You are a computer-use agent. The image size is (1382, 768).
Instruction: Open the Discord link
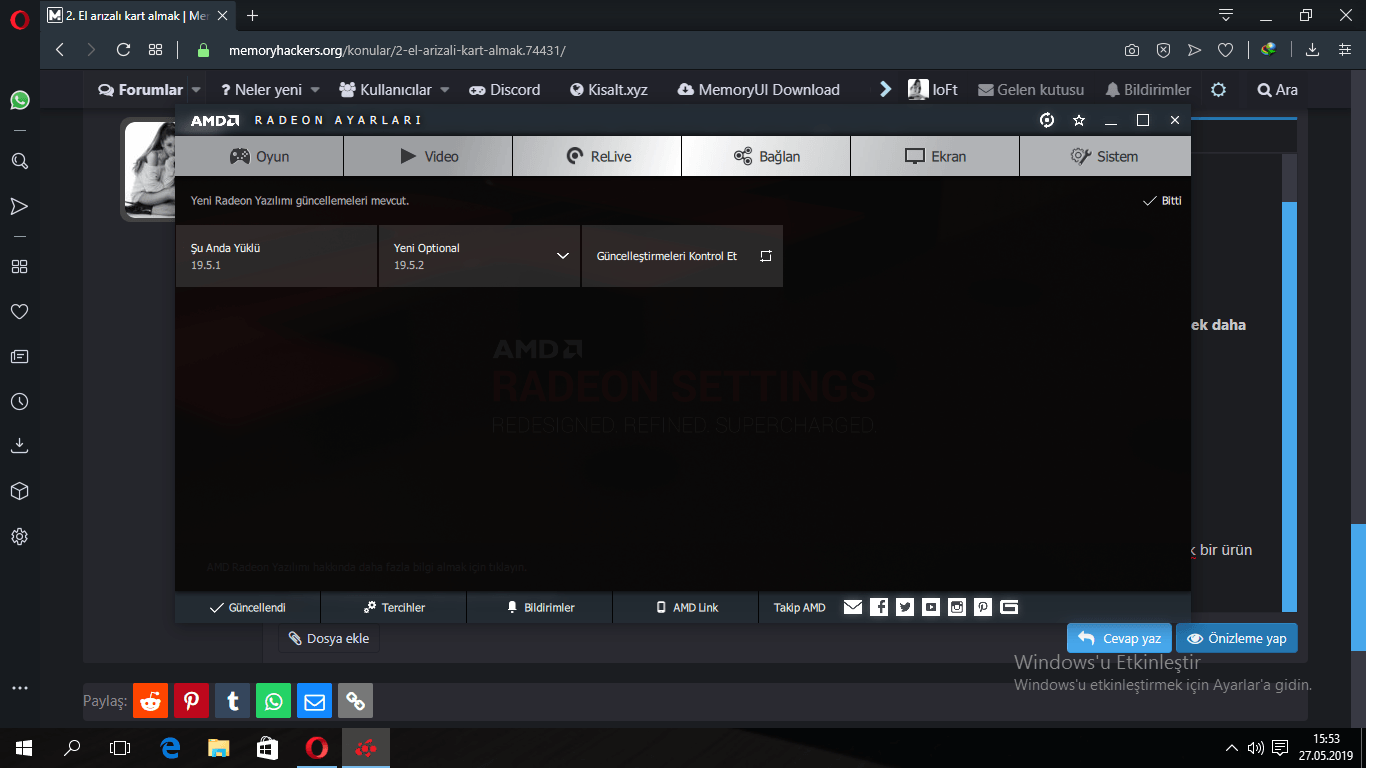click(505, 90)
